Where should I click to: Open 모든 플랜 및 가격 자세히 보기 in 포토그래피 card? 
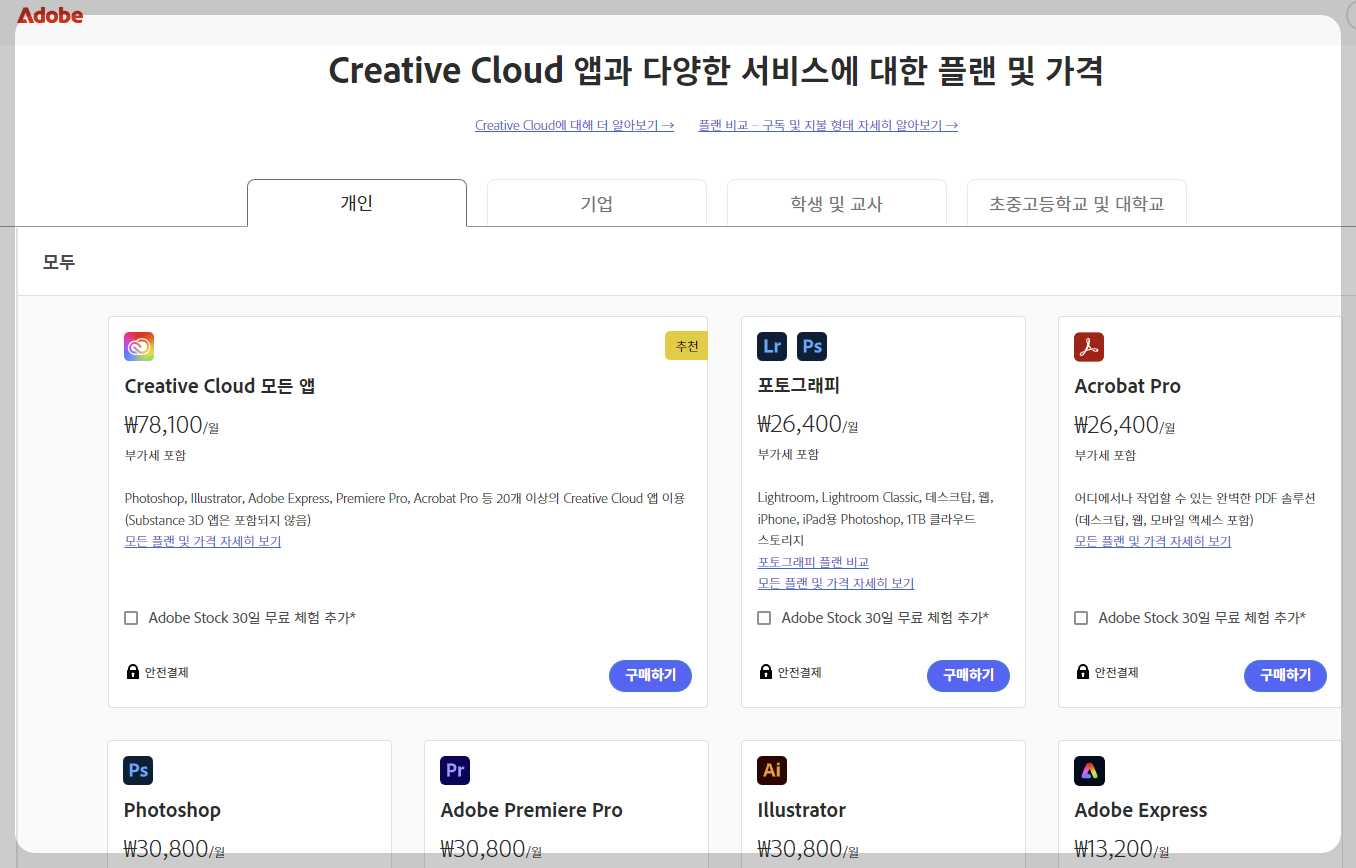[836, 583]
